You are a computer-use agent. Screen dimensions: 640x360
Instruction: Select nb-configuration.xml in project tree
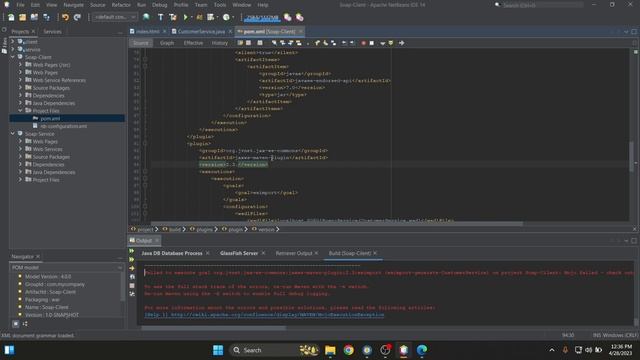(63, 126)
